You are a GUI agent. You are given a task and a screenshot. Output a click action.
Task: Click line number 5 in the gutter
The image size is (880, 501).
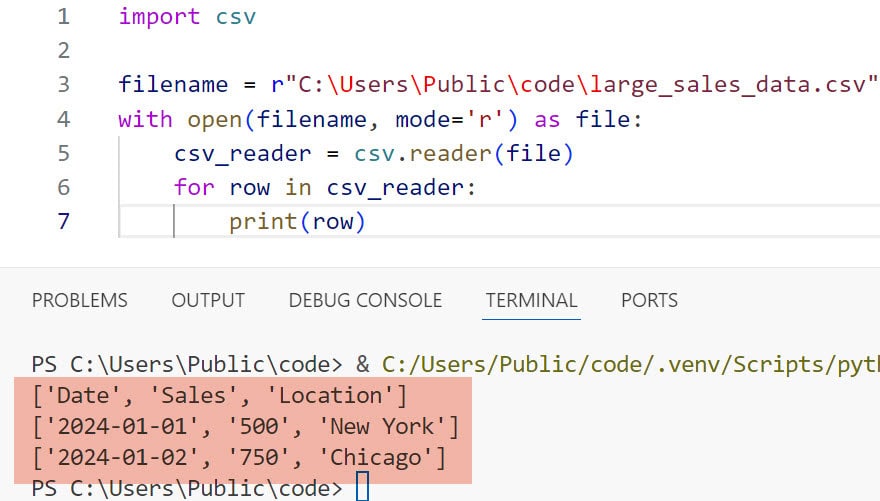click(63, 153)
